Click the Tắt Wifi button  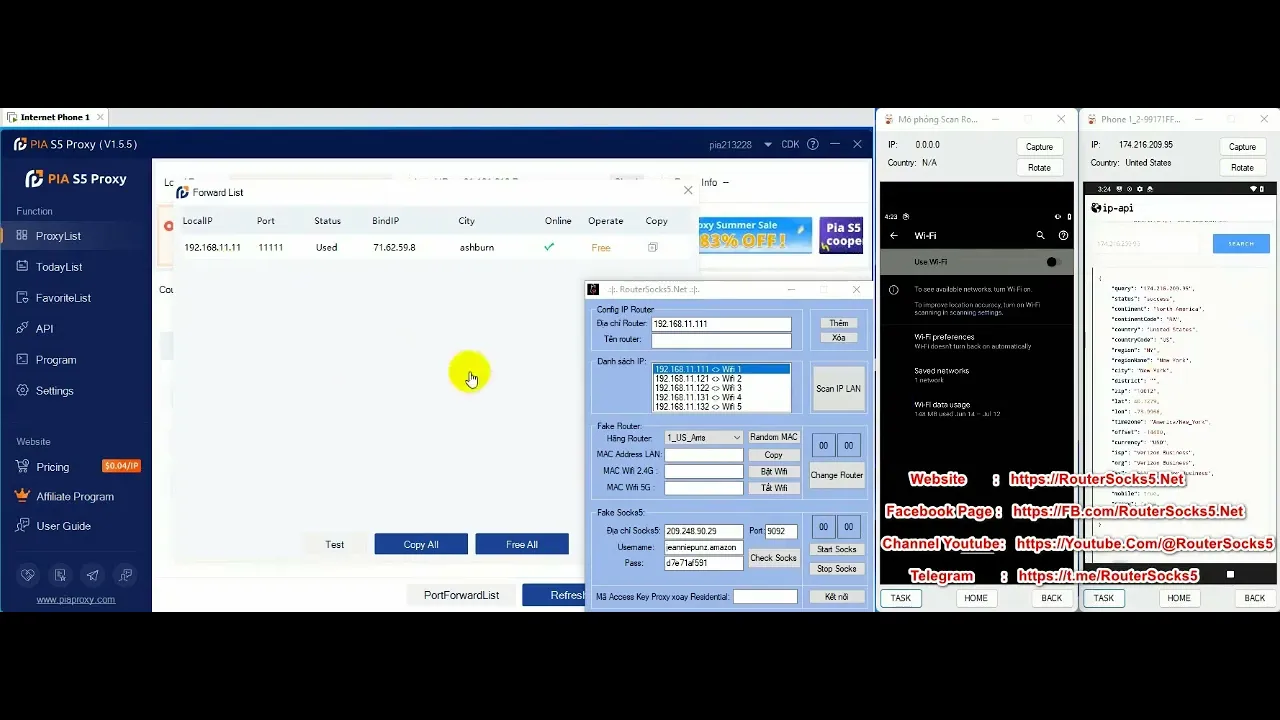coord(774,488)
